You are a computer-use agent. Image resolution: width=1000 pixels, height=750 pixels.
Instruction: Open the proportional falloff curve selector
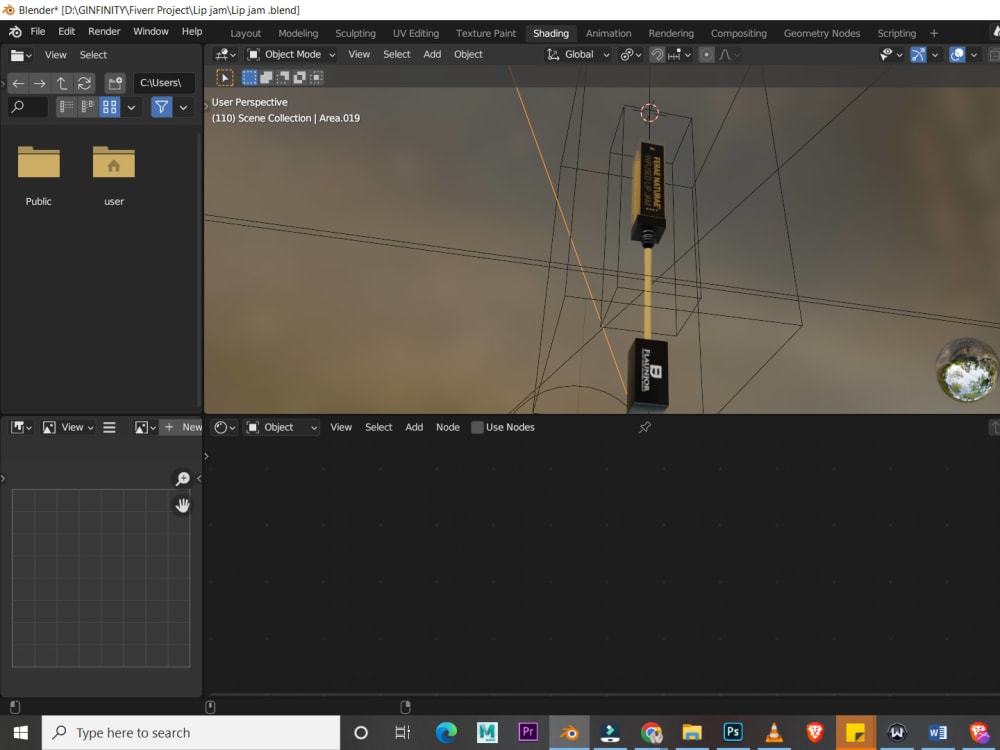pos(729,55)
